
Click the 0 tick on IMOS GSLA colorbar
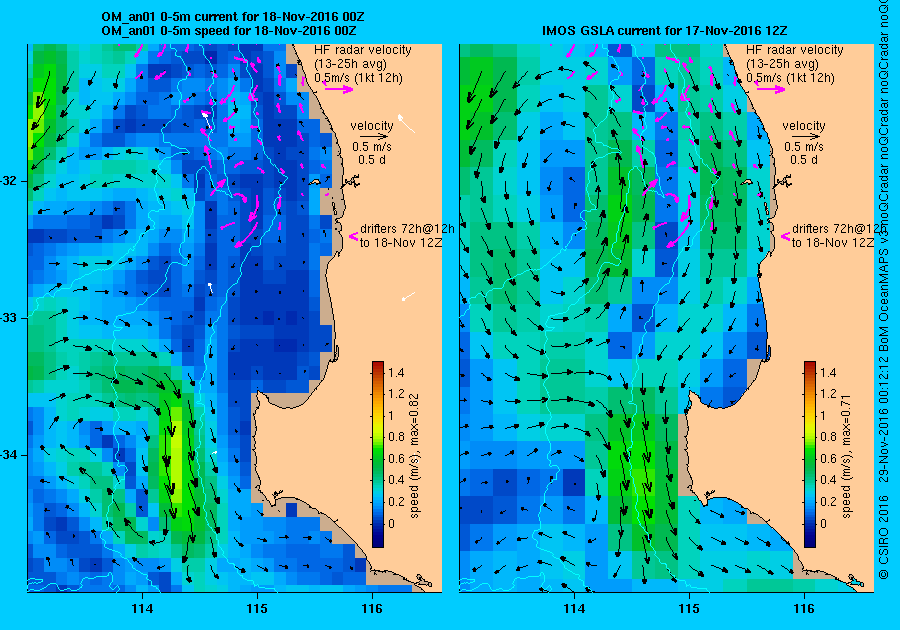824,523
